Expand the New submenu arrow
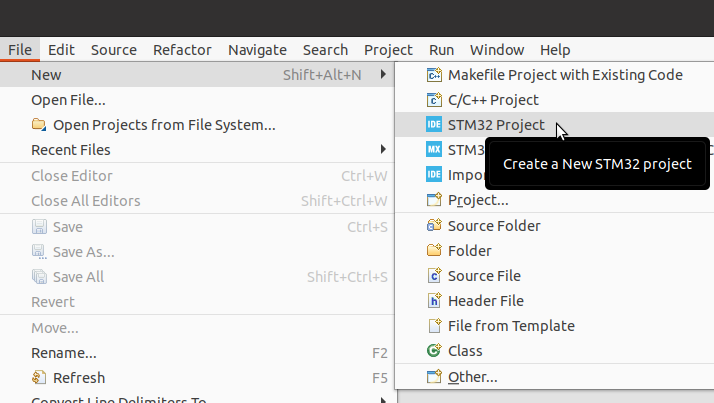 383,74
